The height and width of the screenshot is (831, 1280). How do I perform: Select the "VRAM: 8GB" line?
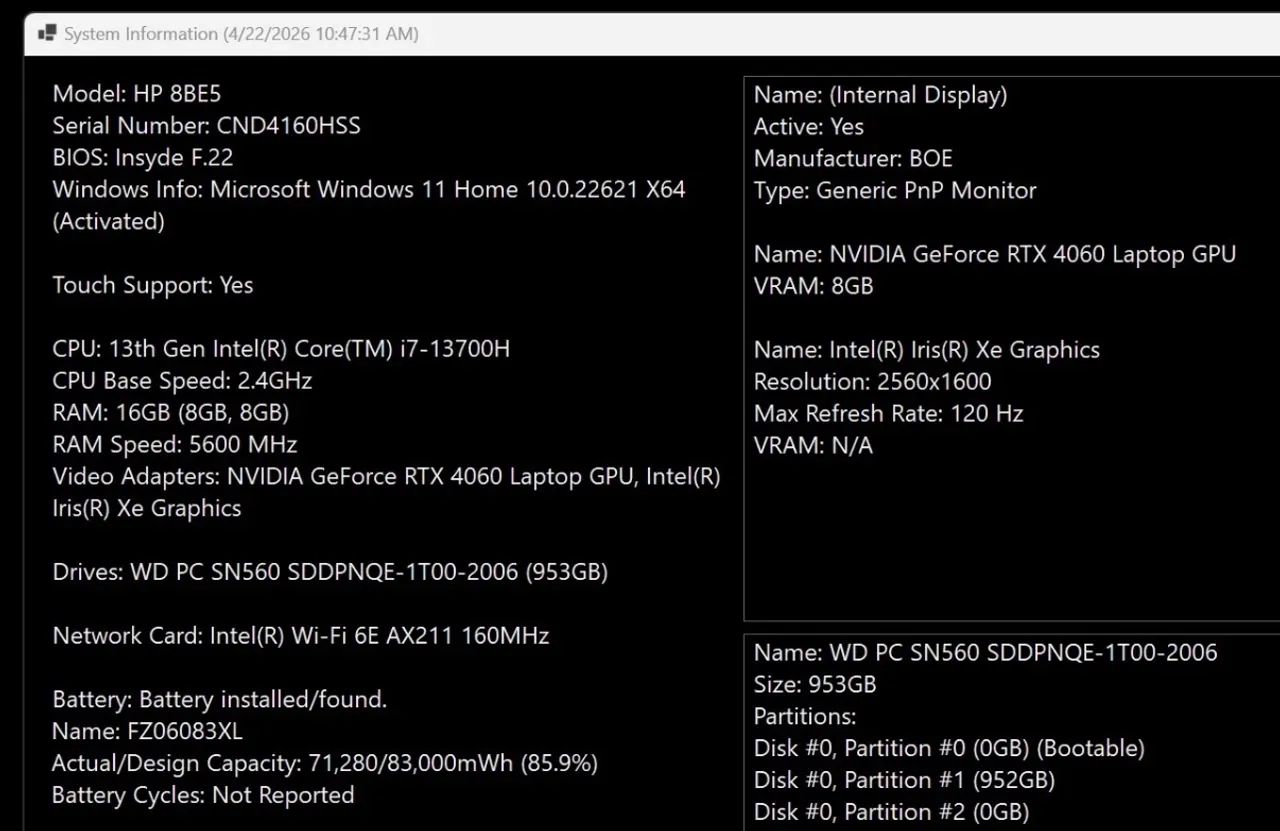click(x=813, y=287)
